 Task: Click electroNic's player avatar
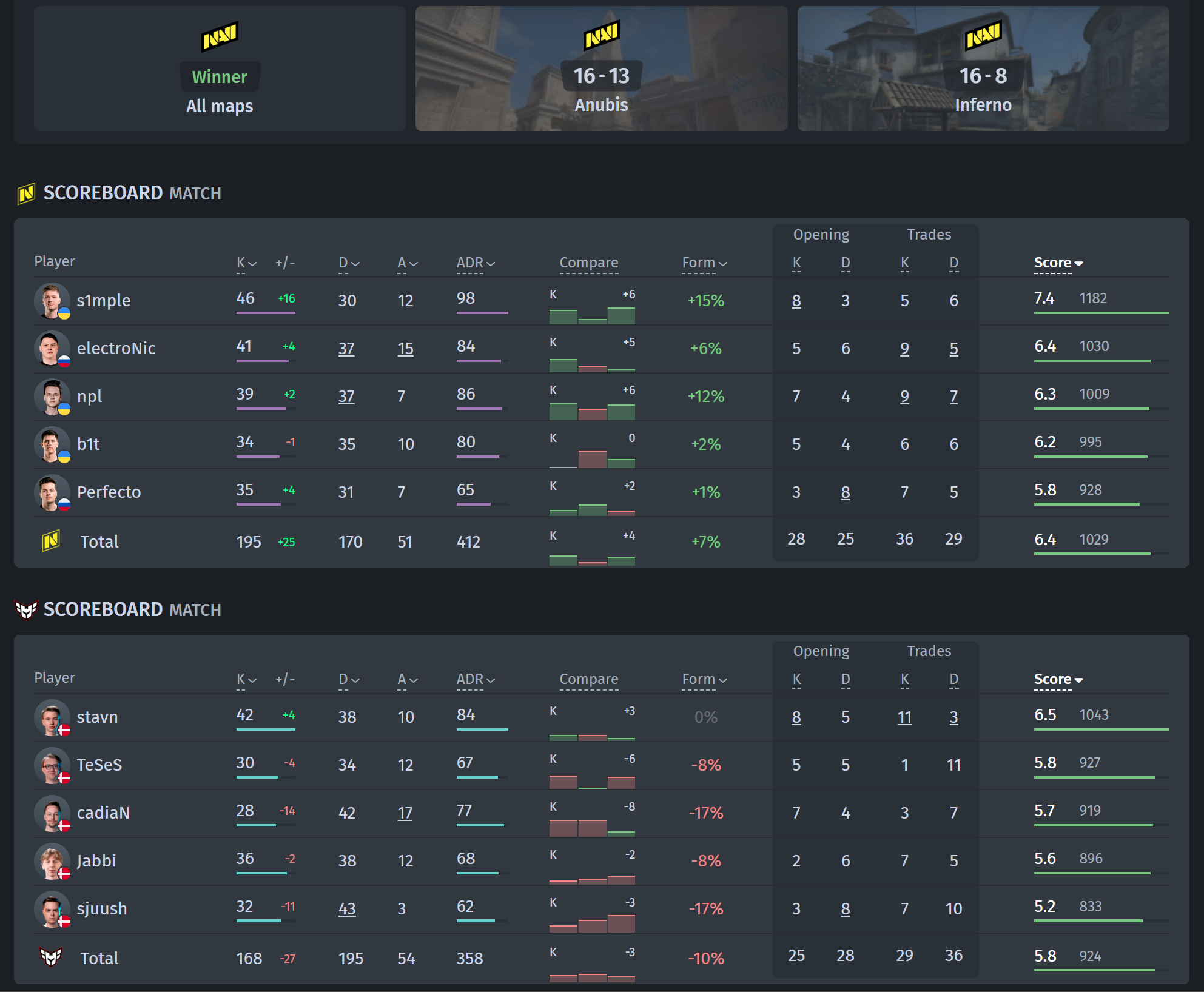(52, 348)
